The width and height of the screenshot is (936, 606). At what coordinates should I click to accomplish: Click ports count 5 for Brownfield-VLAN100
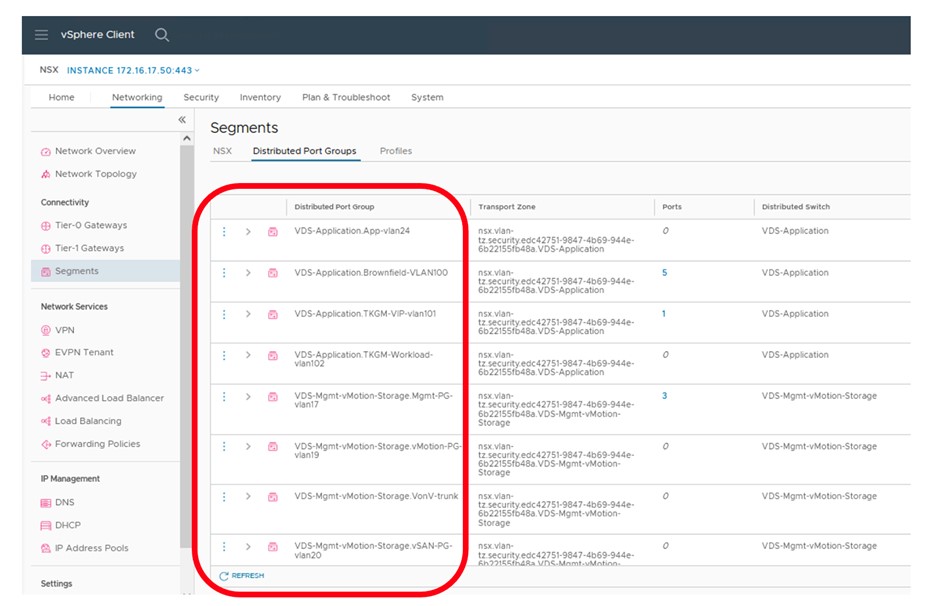(664, 273)
